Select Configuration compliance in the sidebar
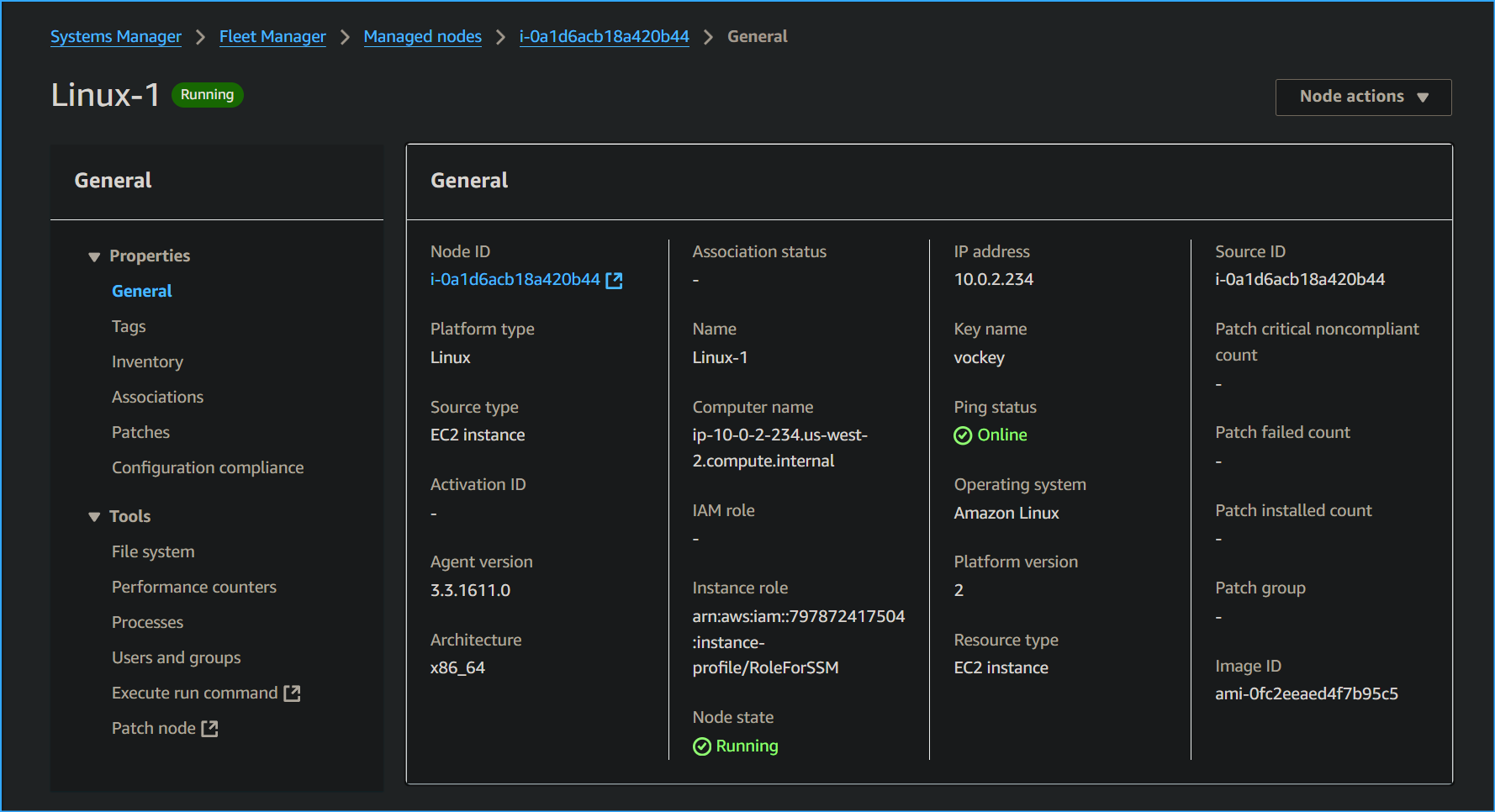Viewport: 1495px width, 812px height. point(208,467)
